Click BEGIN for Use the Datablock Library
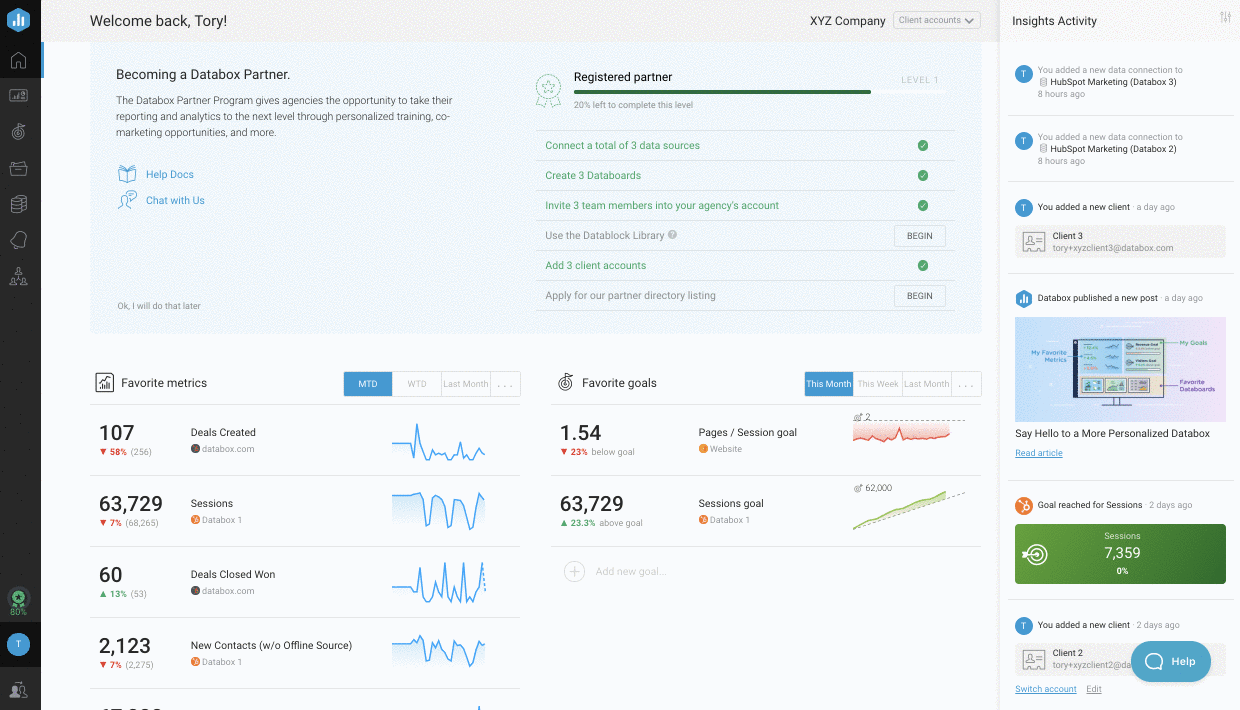The width and height of the screenshot is (1240, 710). [919, 236]
